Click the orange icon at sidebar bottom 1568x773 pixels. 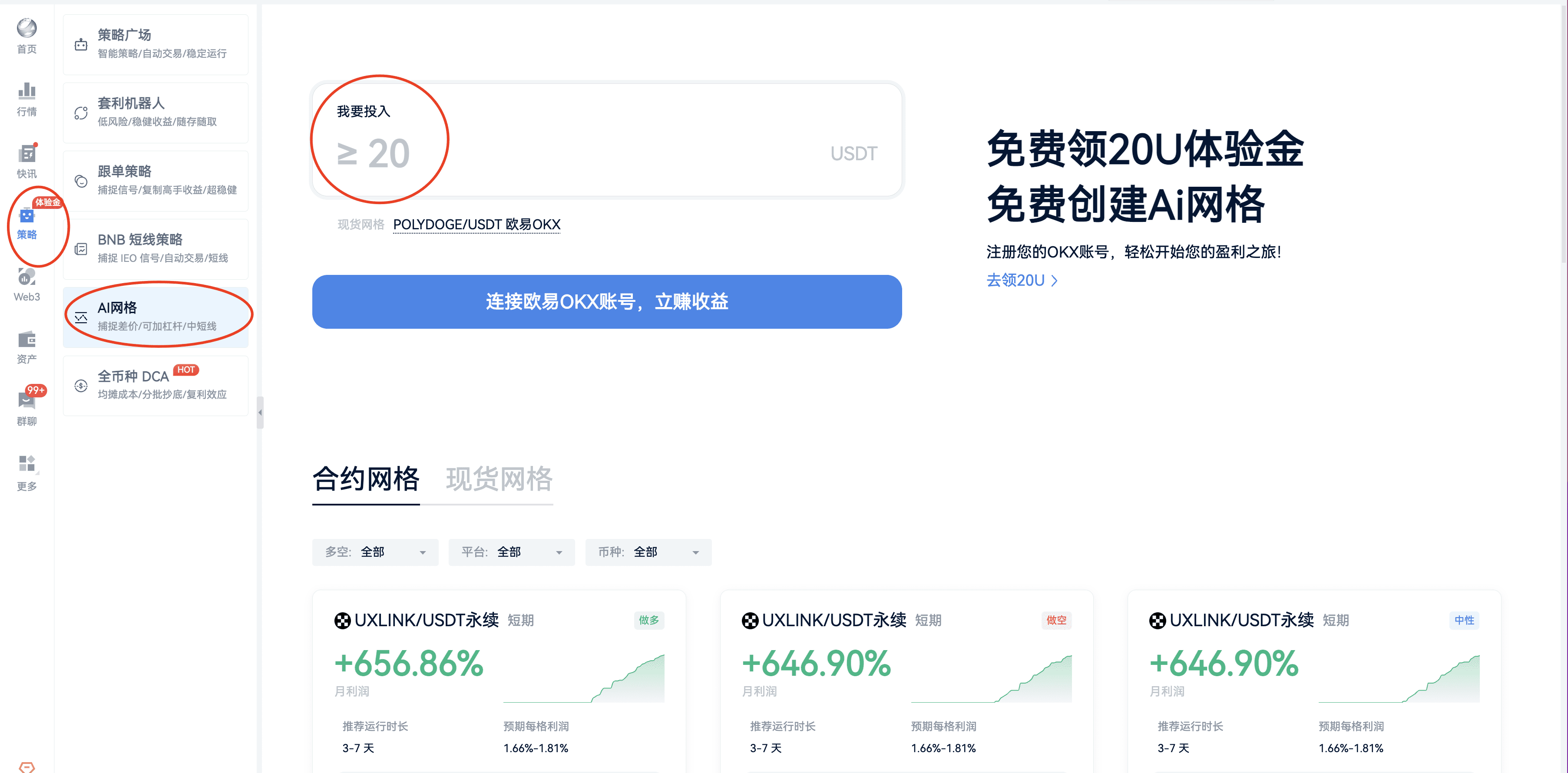pyautogui.click(x=27, y=767)
